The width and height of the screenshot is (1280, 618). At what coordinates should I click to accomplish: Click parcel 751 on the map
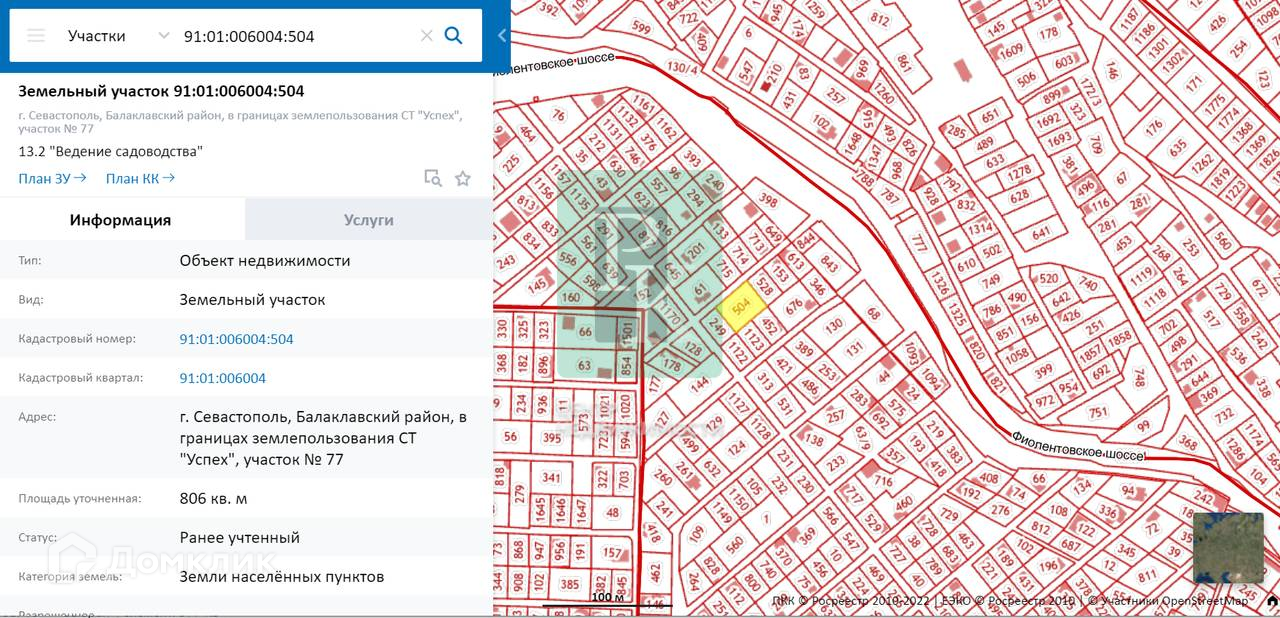point(1098,413)
